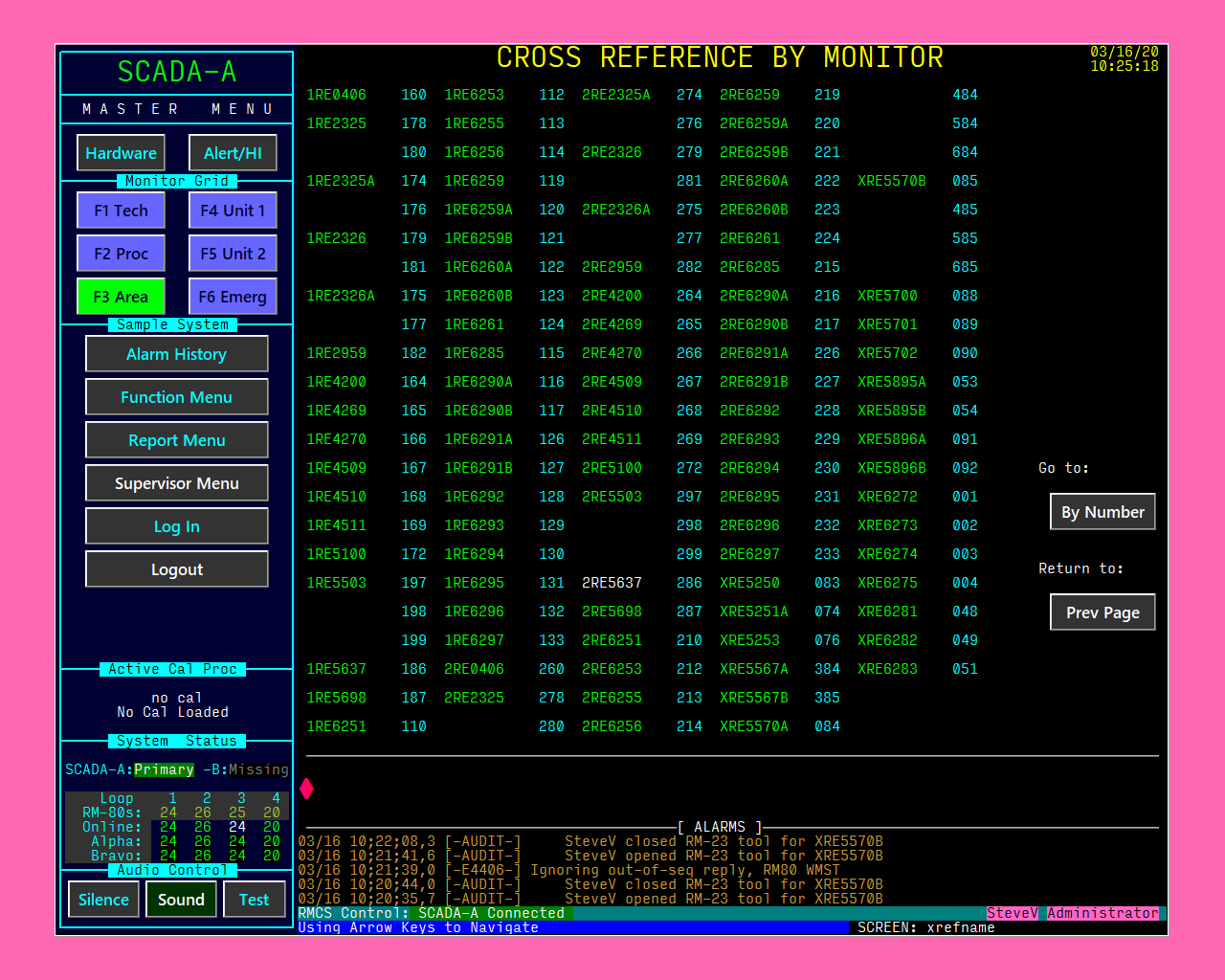Select monitor 2RE5698
The width and height of the screenshot is (1225, 980).
[612, 612]
